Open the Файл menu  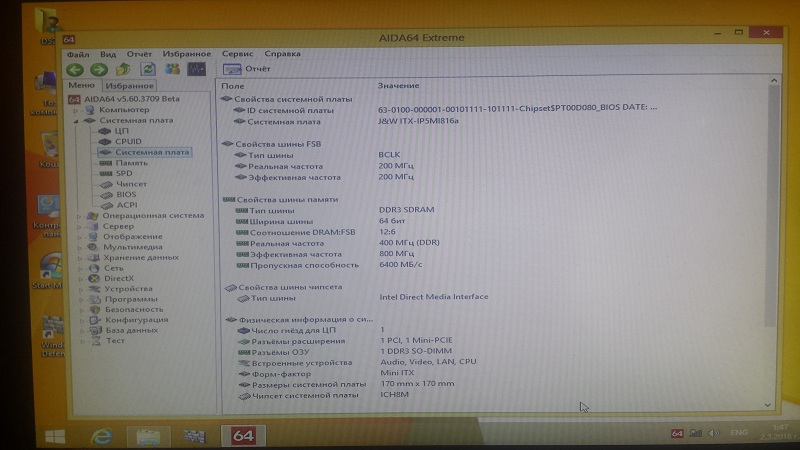[78, 54]
